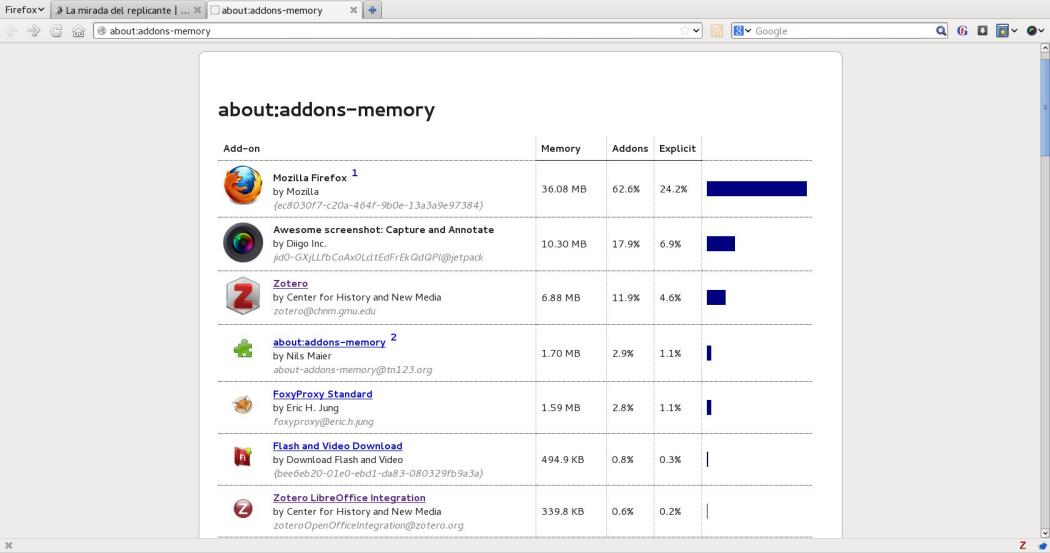1050x553 pixels.
Task: Close the about:addons-memory tab
Action: click(x=354, y=10)
